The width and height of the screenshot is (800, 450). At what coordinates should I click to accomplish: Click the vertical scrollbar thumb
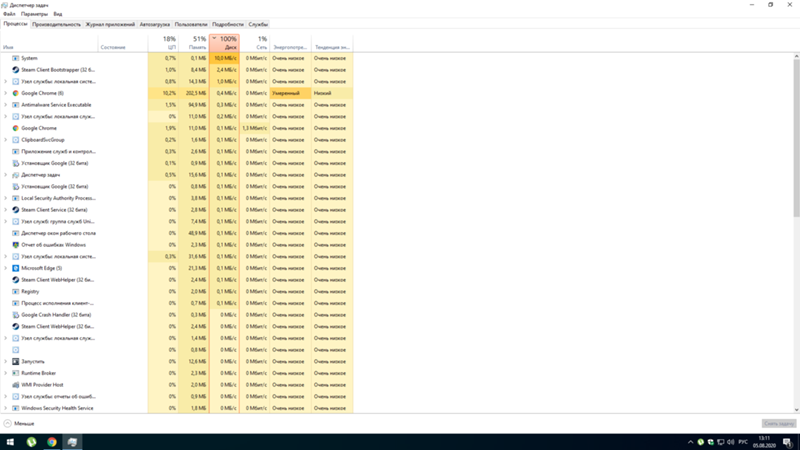(x=796, y=138)
